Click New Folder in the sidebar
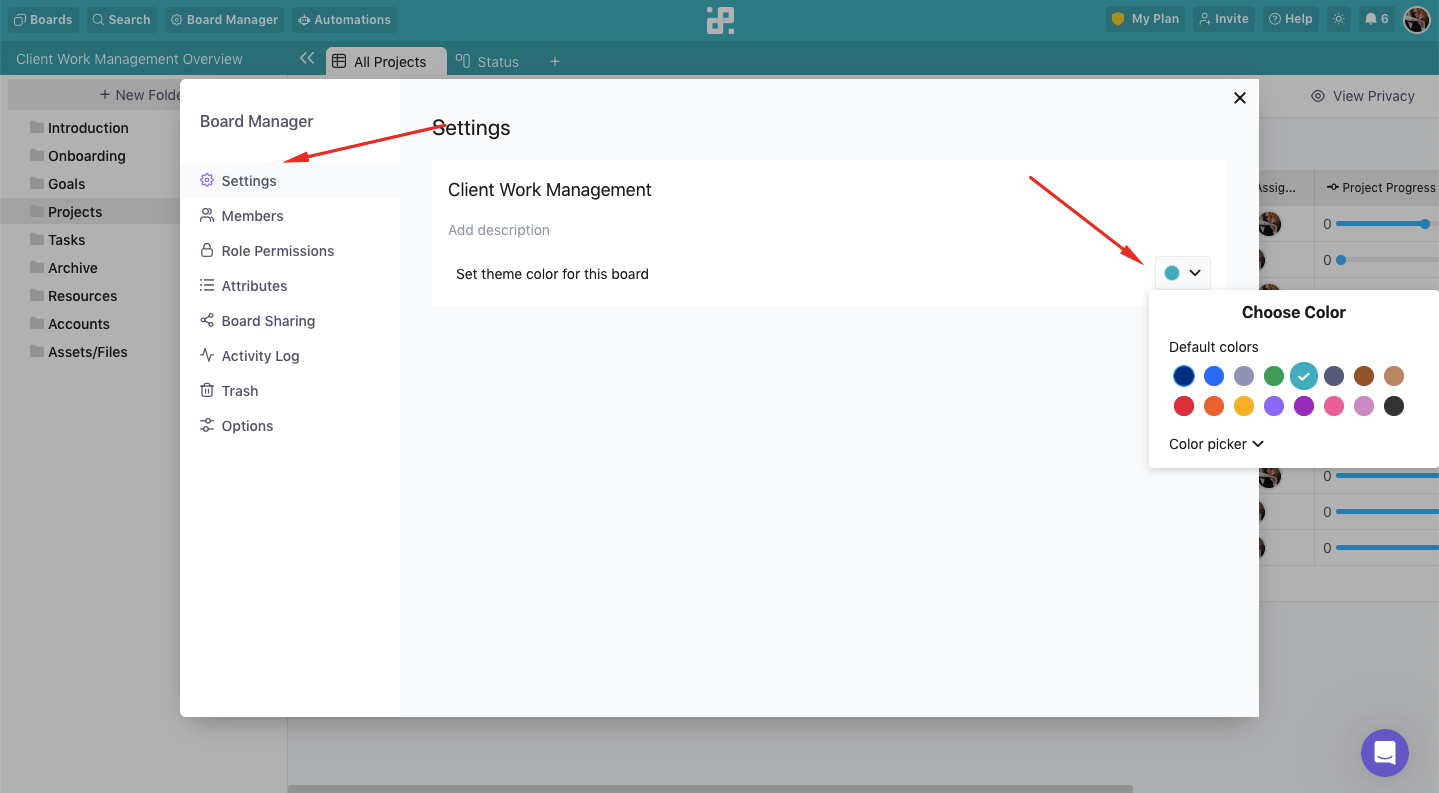Screen dimensions: 1439x793 click(x=139, y=95)
